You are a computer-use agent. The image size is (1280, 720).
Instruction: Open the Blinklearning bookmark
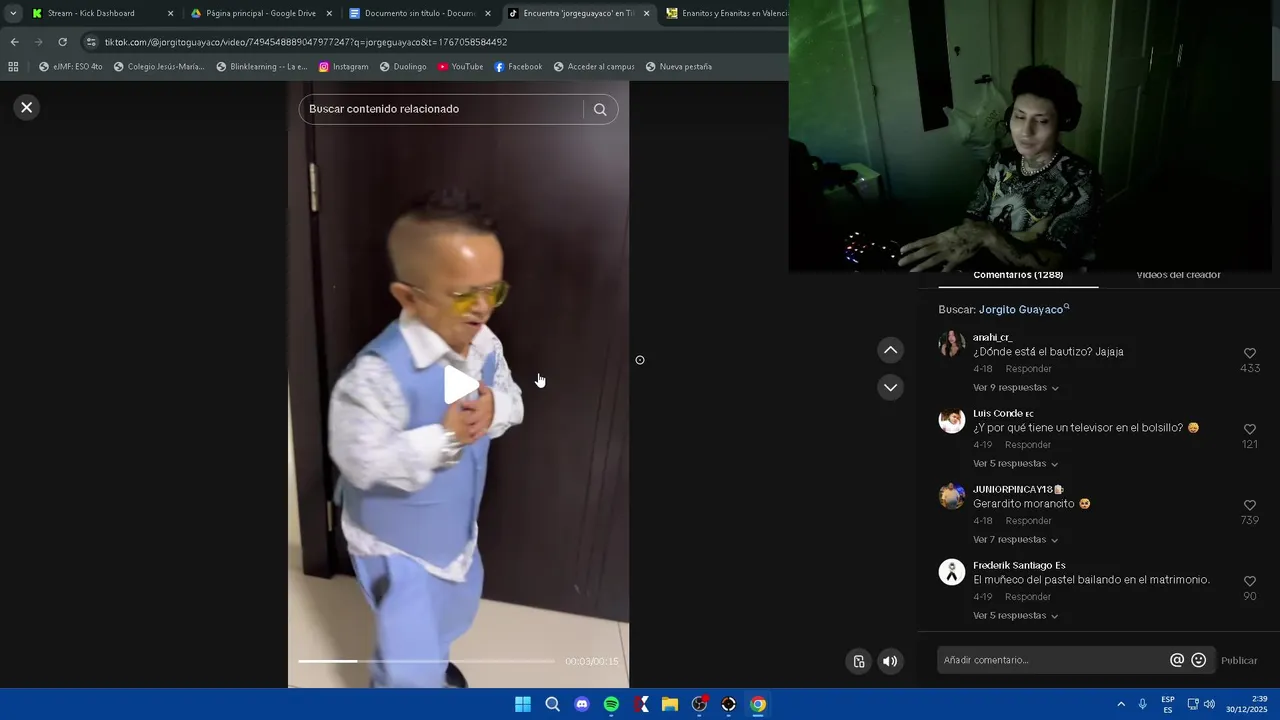[x=262, y=67]
